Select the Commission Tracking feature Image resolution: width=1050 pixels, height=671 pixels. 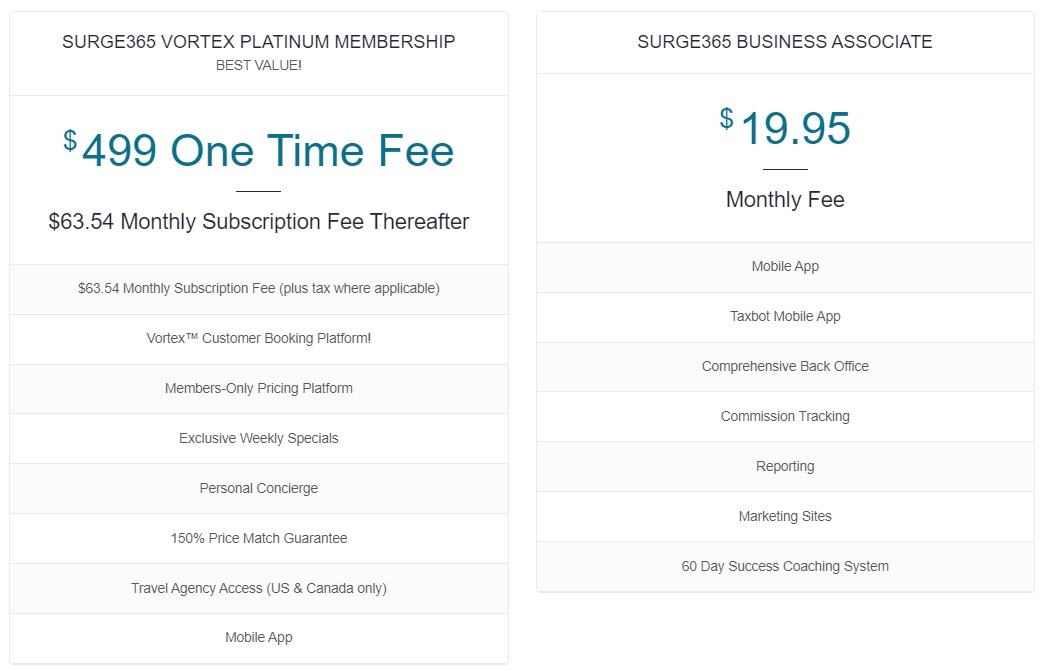pos(784,416)
